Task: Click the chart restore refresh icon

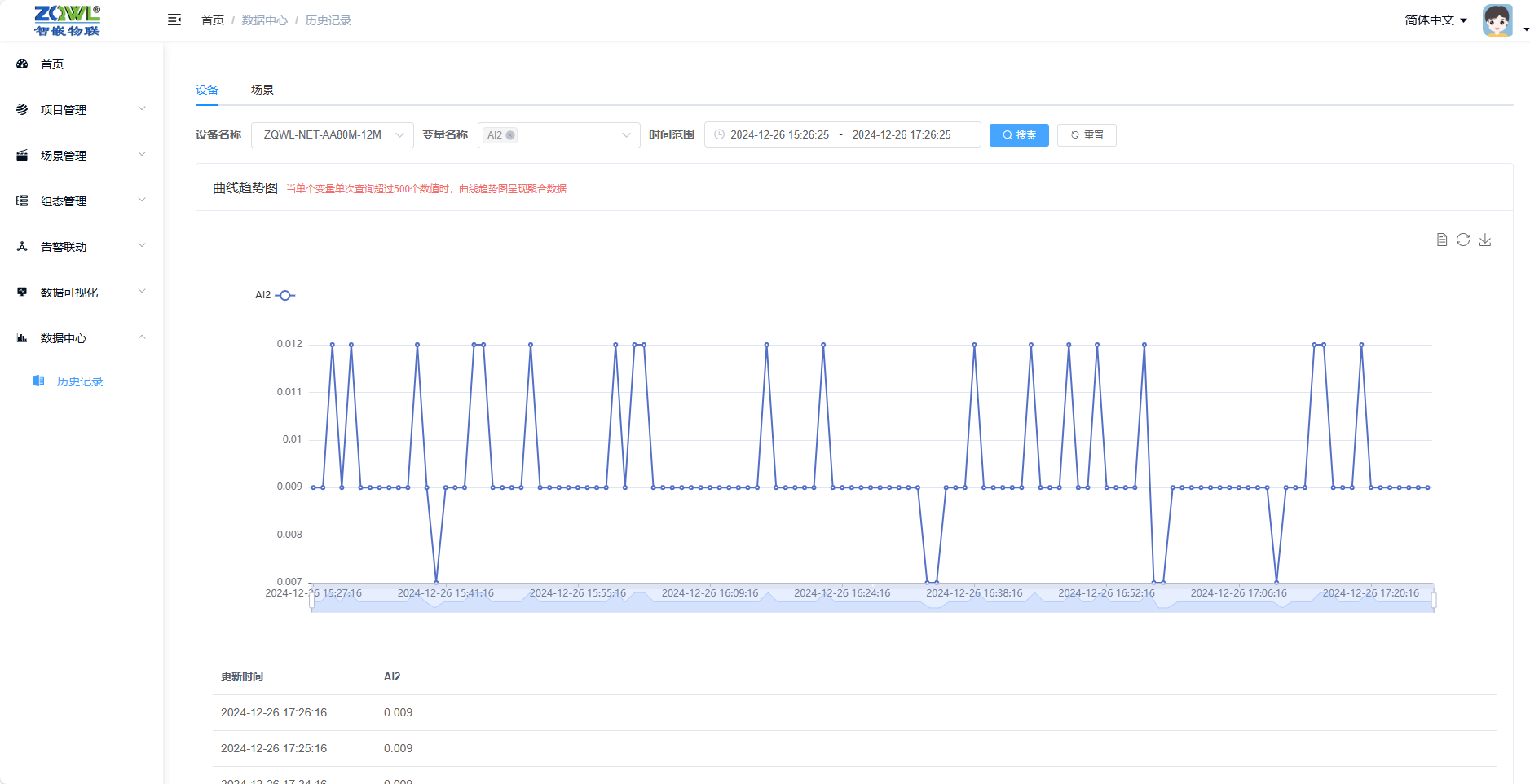Action: coord(1463,240)
